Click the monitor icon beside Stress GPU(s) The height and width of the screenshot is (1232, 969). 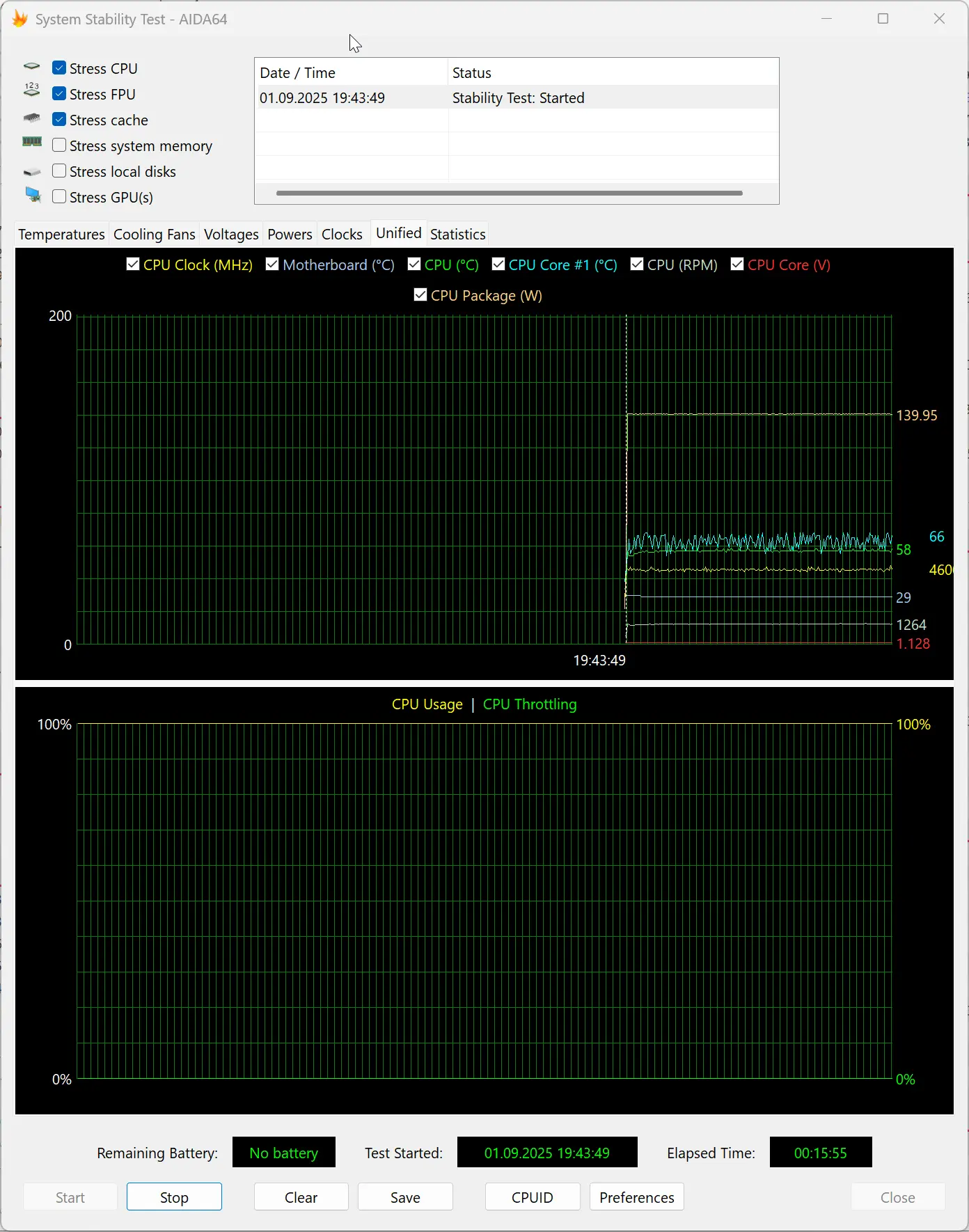(x=33, y=194)
